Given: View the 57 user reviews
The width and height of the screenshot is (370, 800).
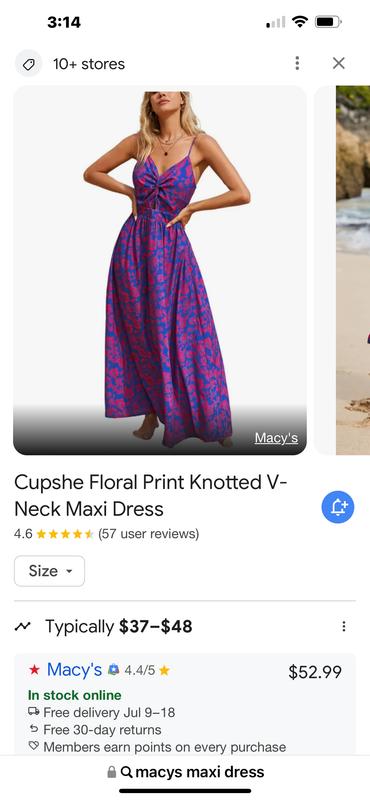Looking at the screenshot, I should [149, 534].
